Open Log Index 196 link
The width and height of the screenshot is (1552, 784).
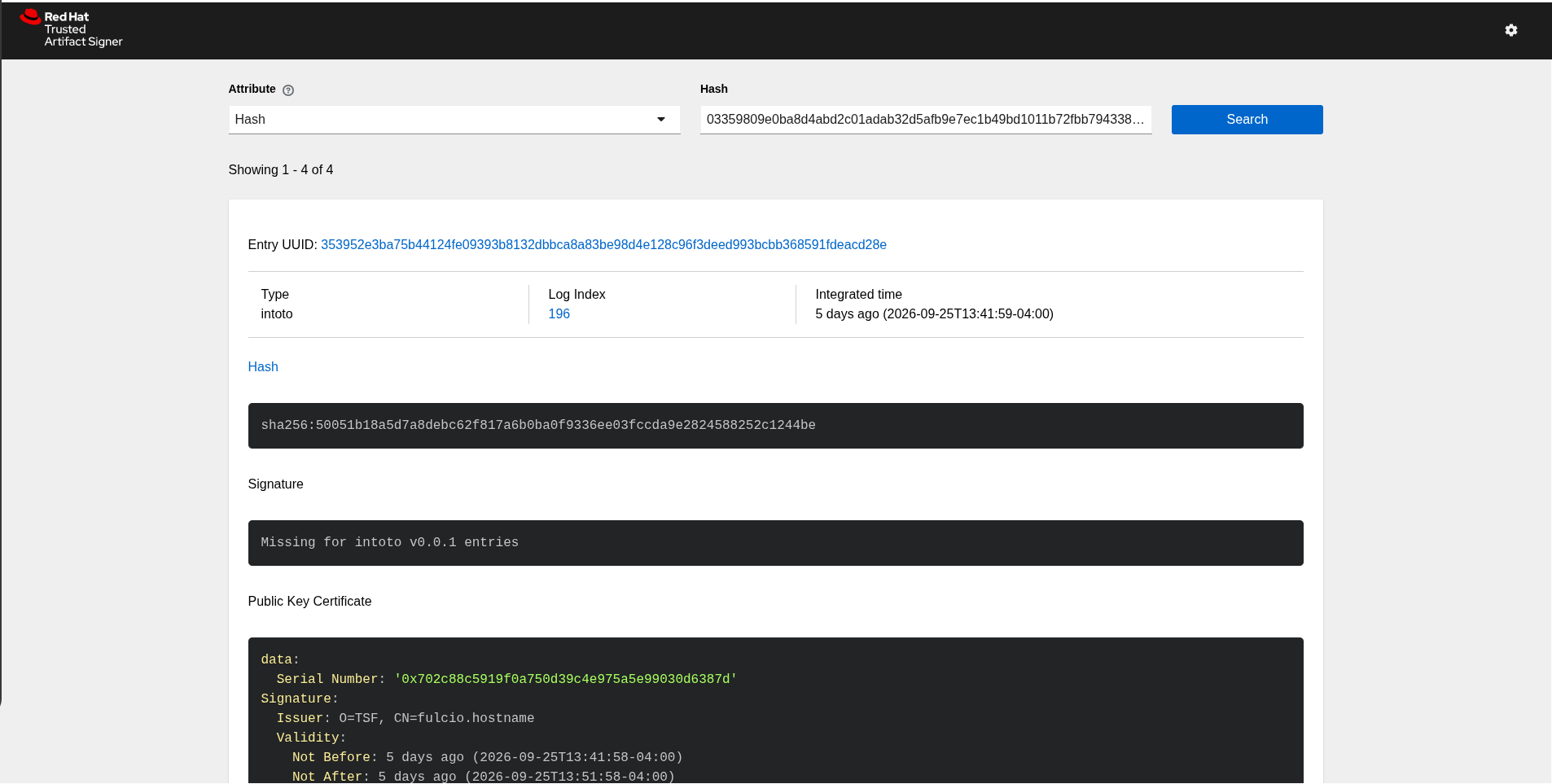click(x=559, y=314)
